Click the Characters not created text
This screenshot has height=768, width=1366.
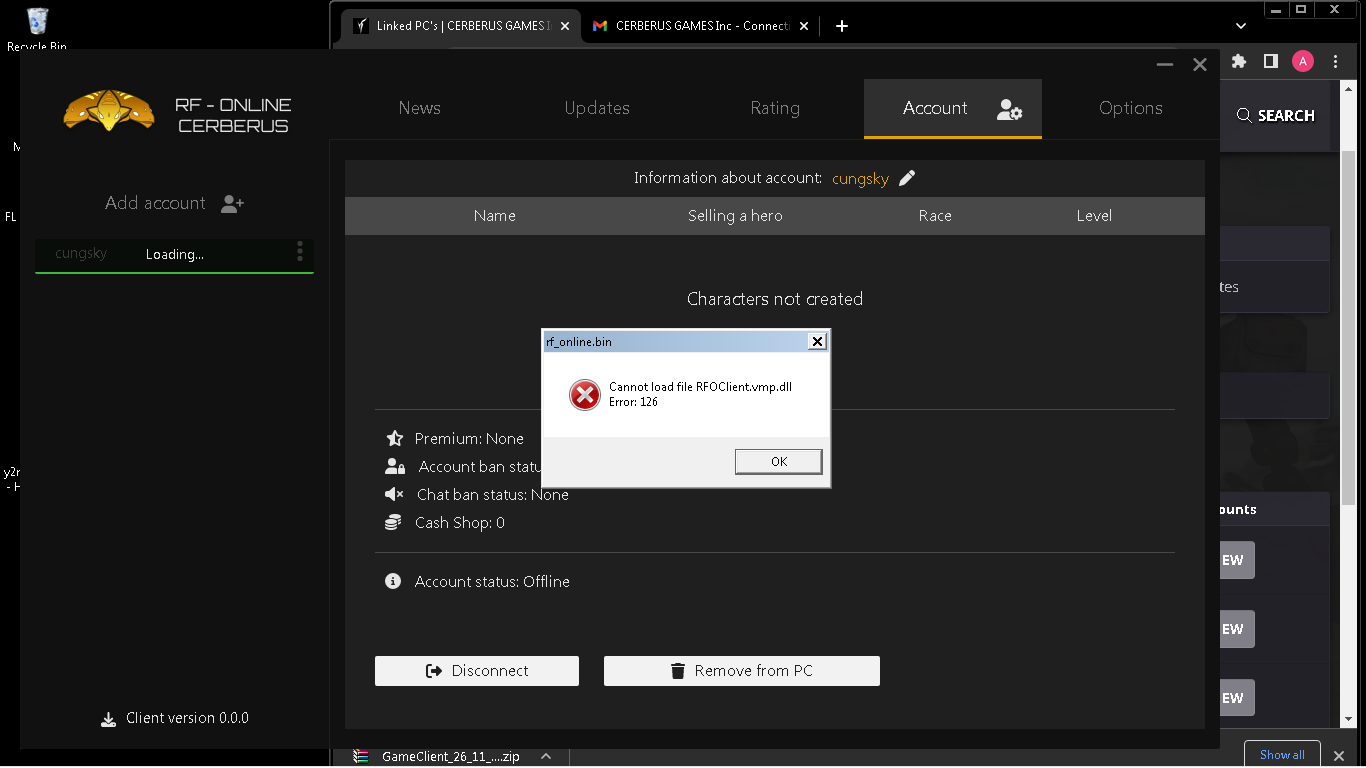tap(775, 299)
